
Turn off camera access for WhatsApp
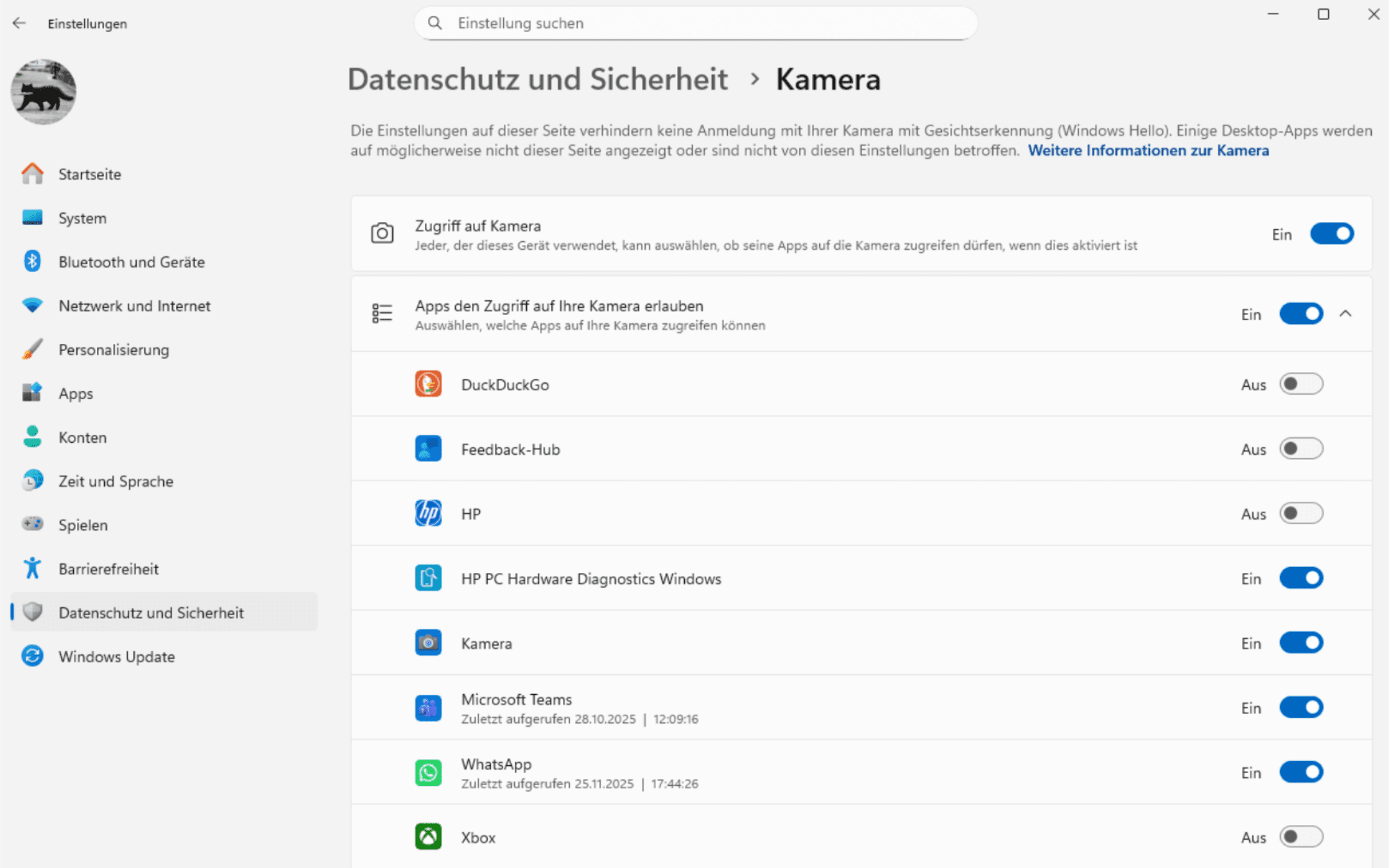[1300, 772]
